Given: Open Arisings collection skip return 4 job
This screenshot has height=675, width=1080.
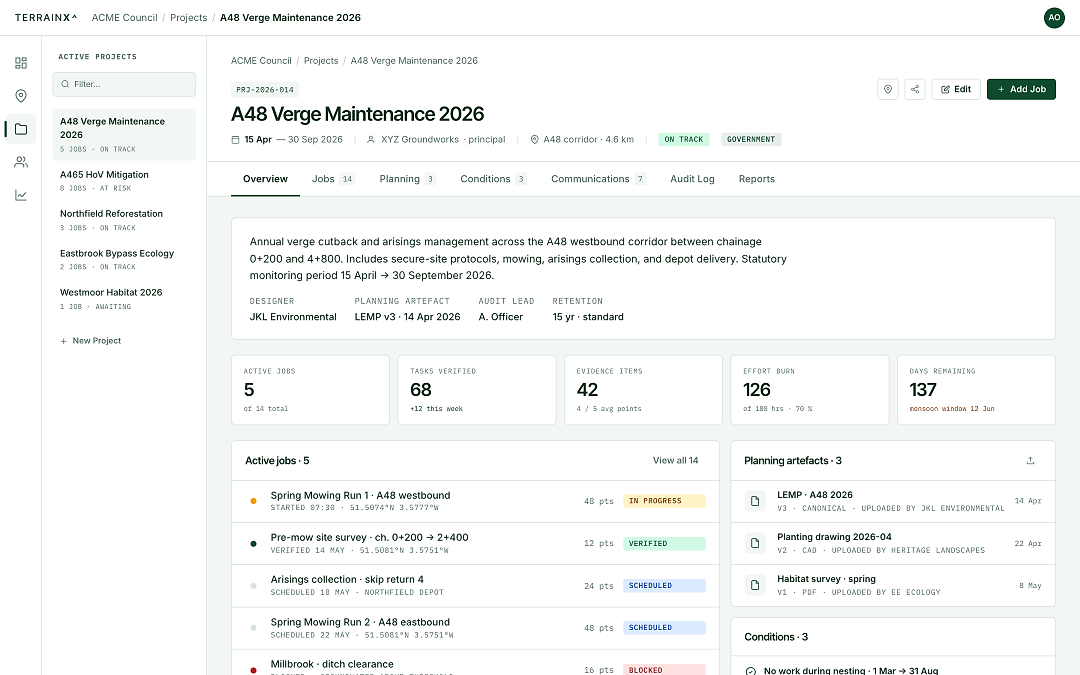Looking at the screenshot, I should [x=475, y=585].
